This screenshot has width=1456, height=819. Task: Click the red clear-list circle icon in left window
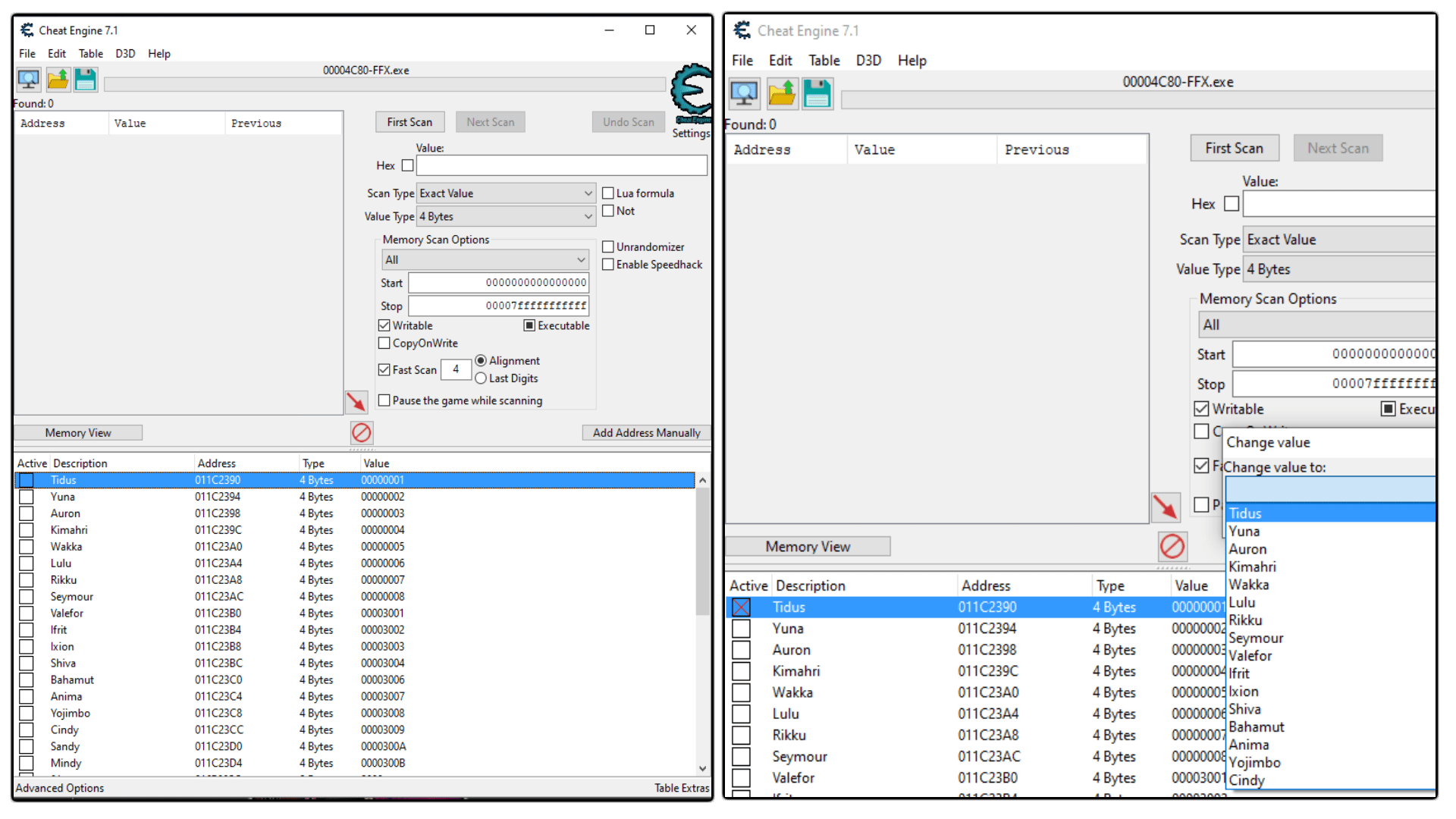[x=362, y=432]
